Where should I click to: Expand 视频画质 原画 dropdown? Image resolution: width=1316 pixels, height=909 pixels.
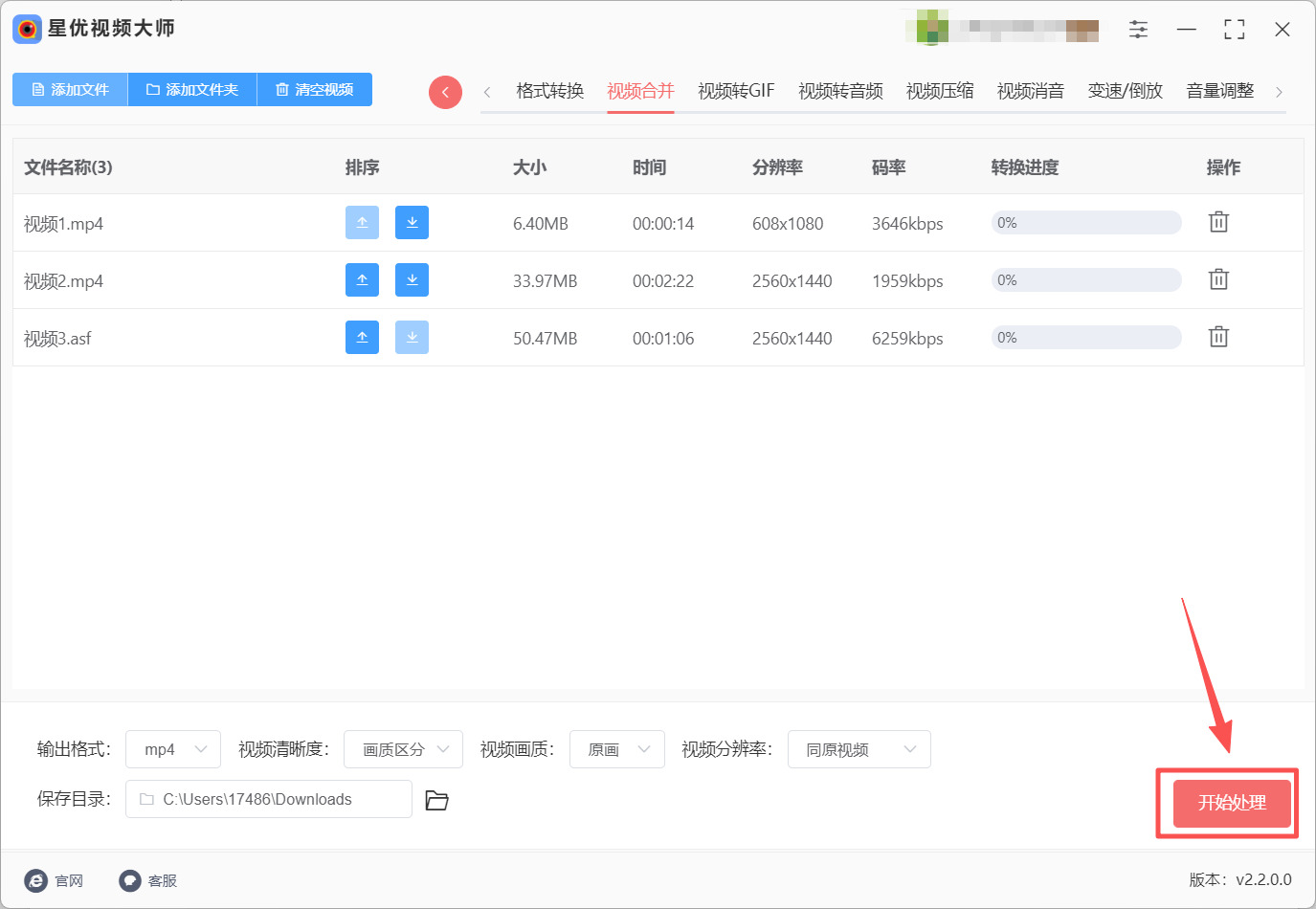pyautogui.click(x=617, y=749)
